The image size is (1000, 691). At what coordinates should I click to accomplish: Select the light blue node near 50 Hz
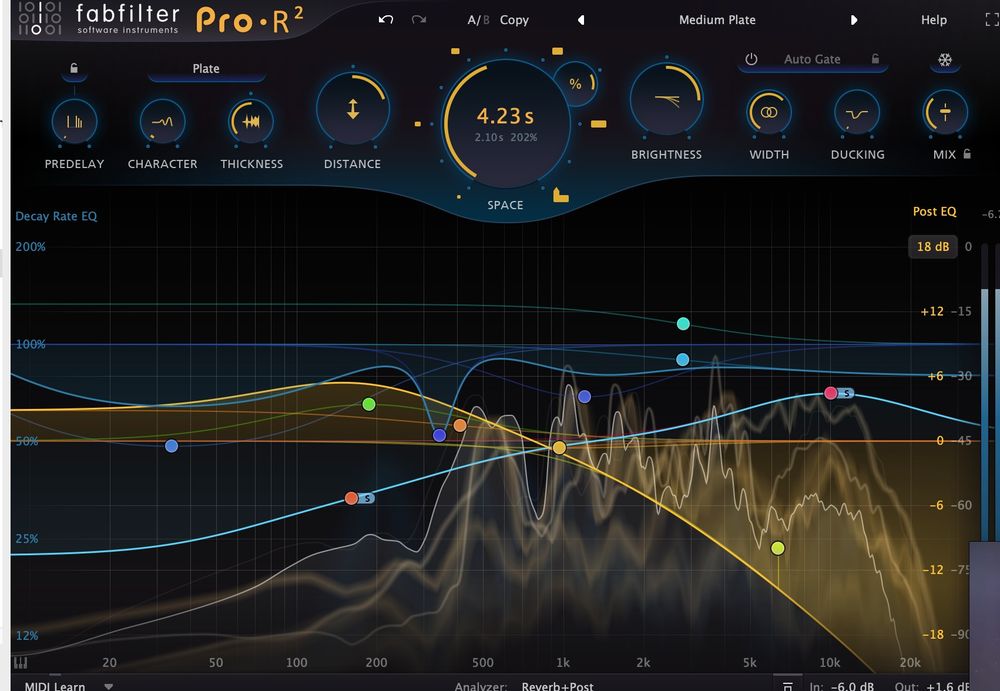click(x=172, y=446)
